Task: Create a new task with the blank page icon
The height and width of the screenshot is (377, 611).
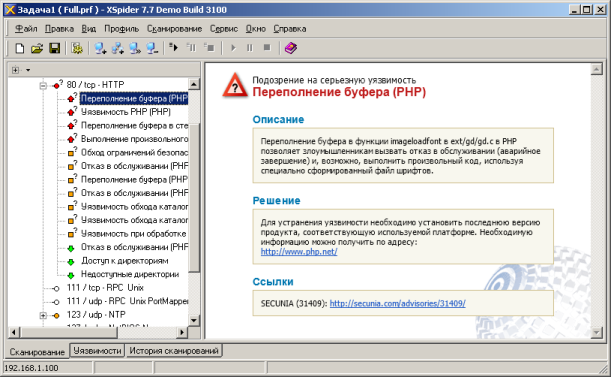Action: click(19, 48)
